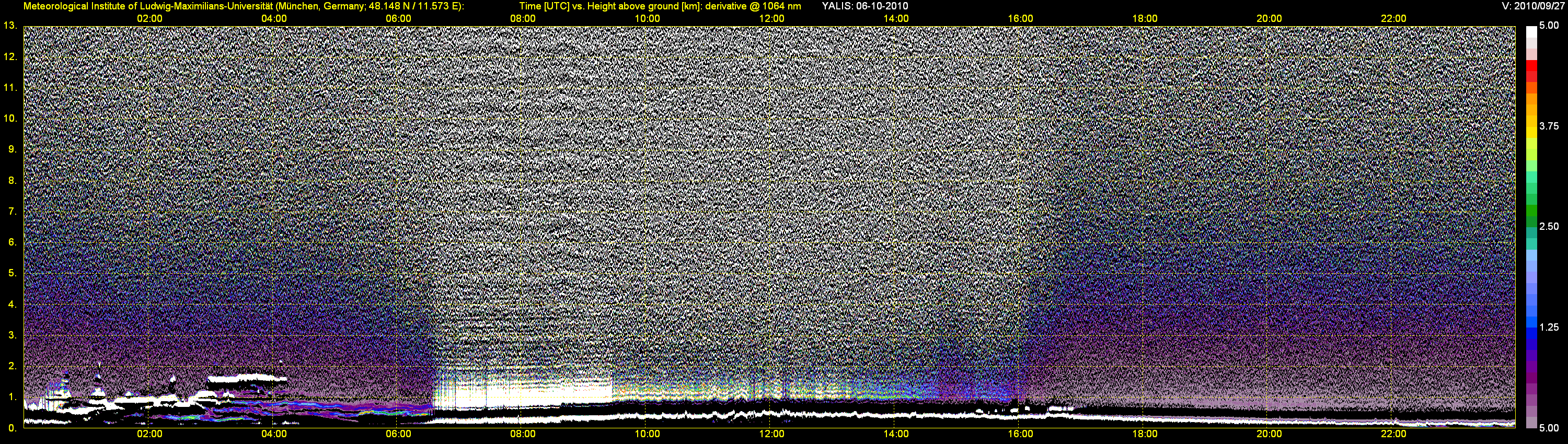
Task: Click the 14:00 label on the bottom time axis
Action: coord(896,434)
